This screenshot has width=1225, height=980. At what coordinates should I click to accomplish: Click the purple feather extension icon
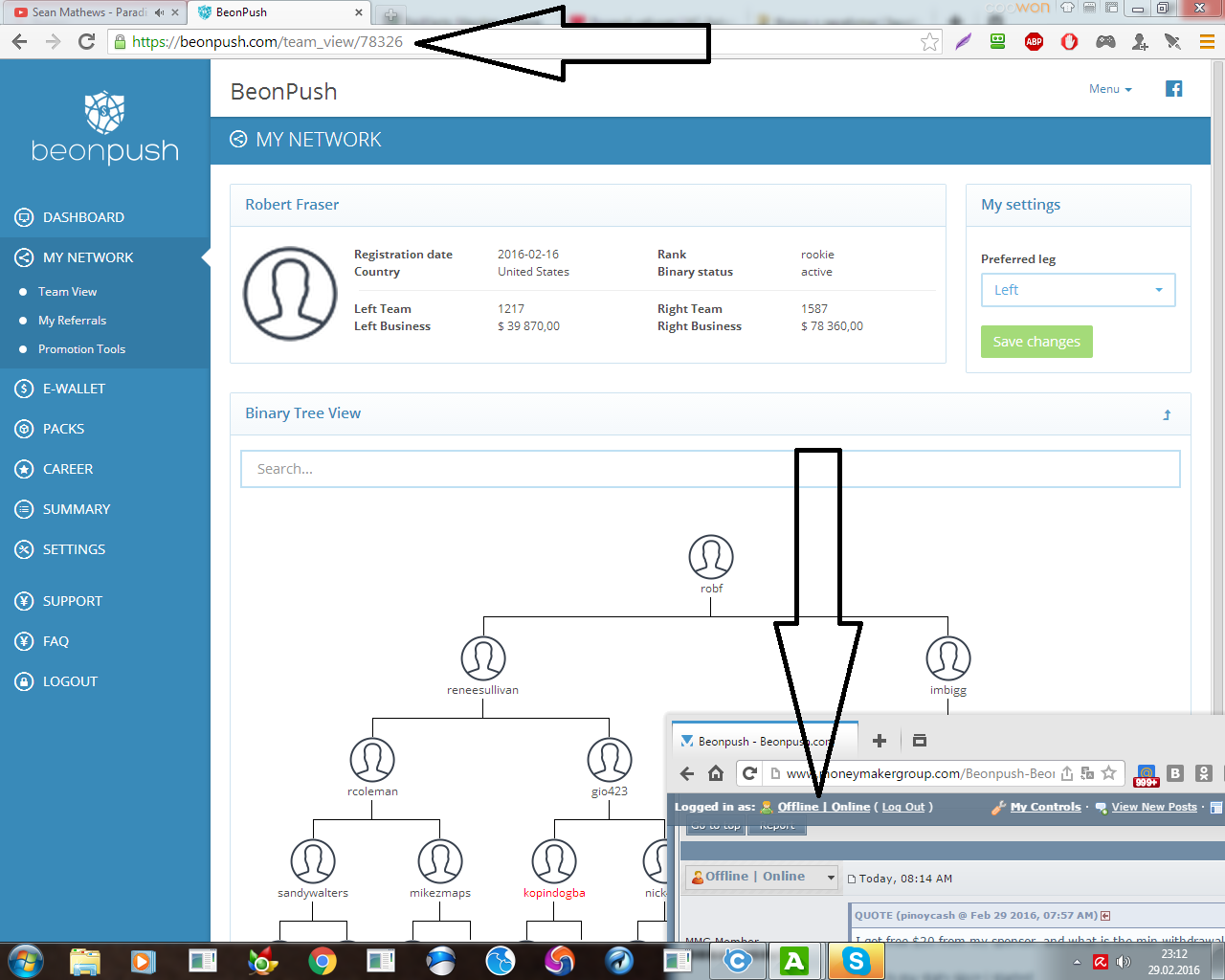point(963,41)
